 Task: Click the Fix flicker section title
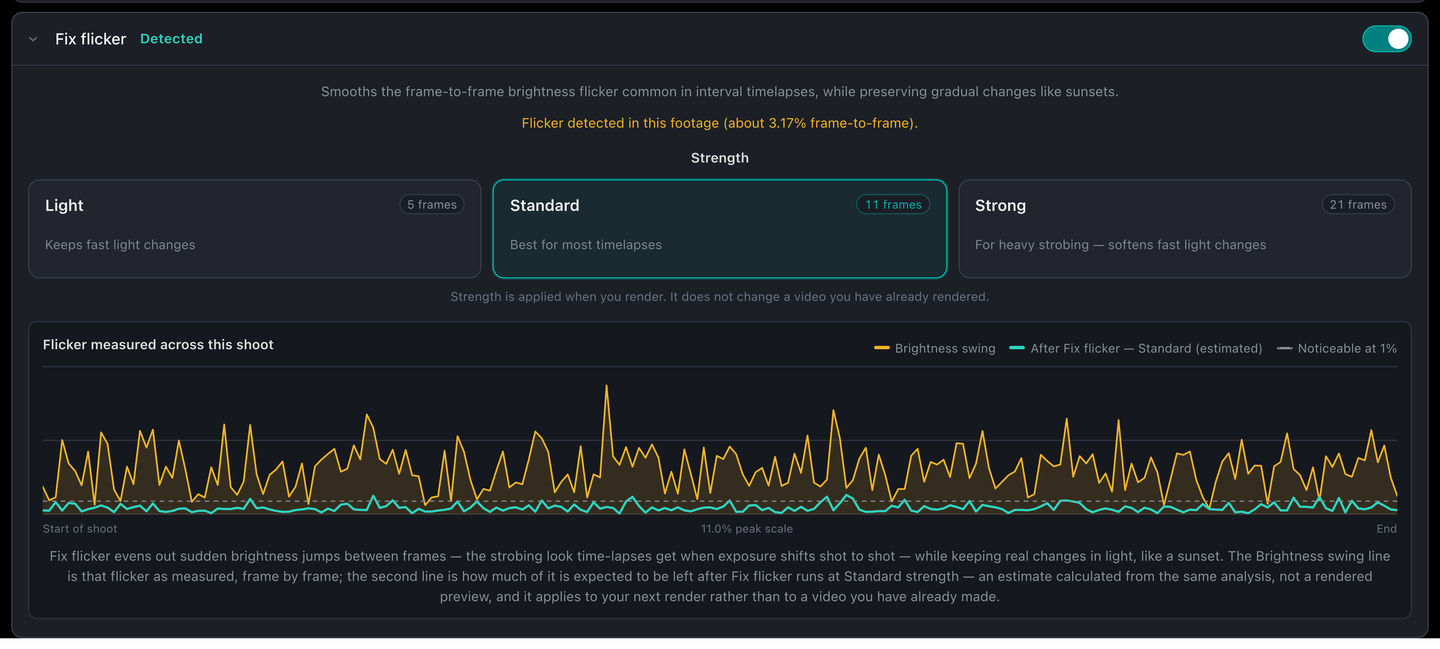click(x=91, y=39)
